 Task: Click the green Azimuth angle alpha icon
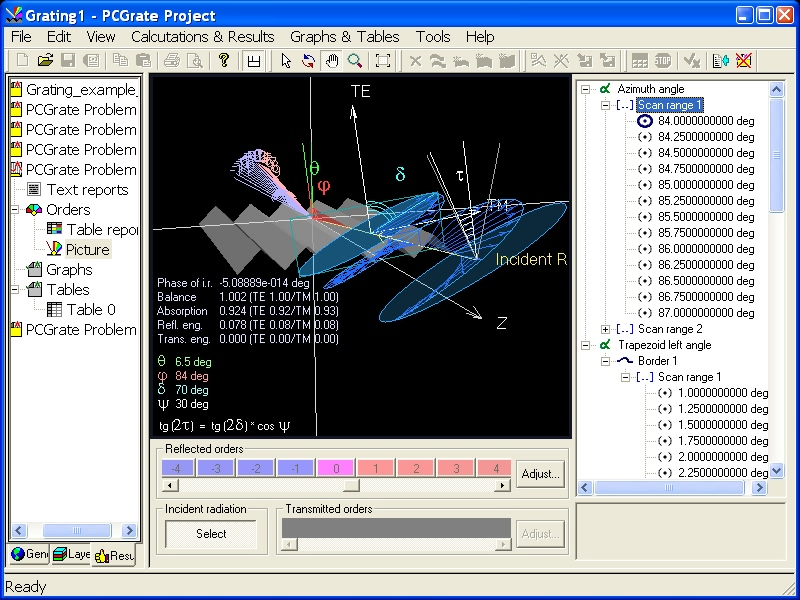[605, 89]
